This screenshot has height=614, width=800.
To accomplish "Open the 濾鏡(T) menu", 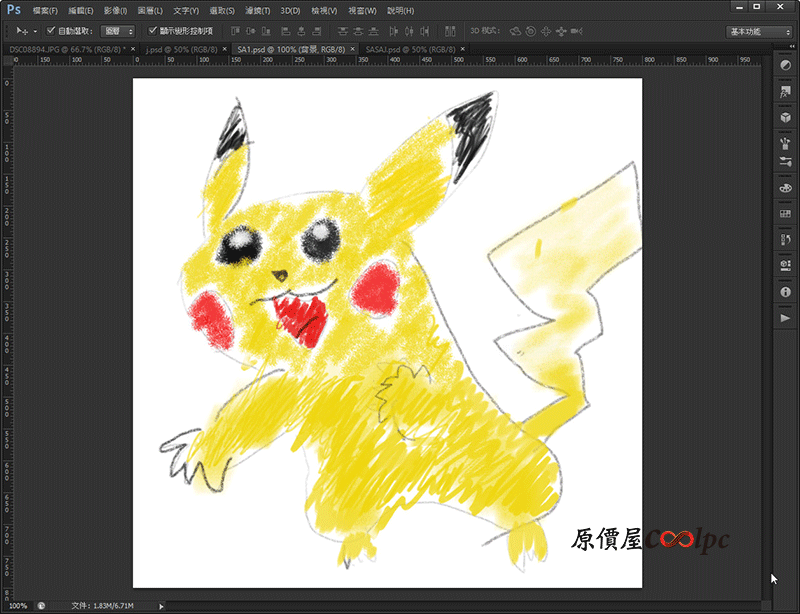I will pyautogui.click(x=258, y=10).
